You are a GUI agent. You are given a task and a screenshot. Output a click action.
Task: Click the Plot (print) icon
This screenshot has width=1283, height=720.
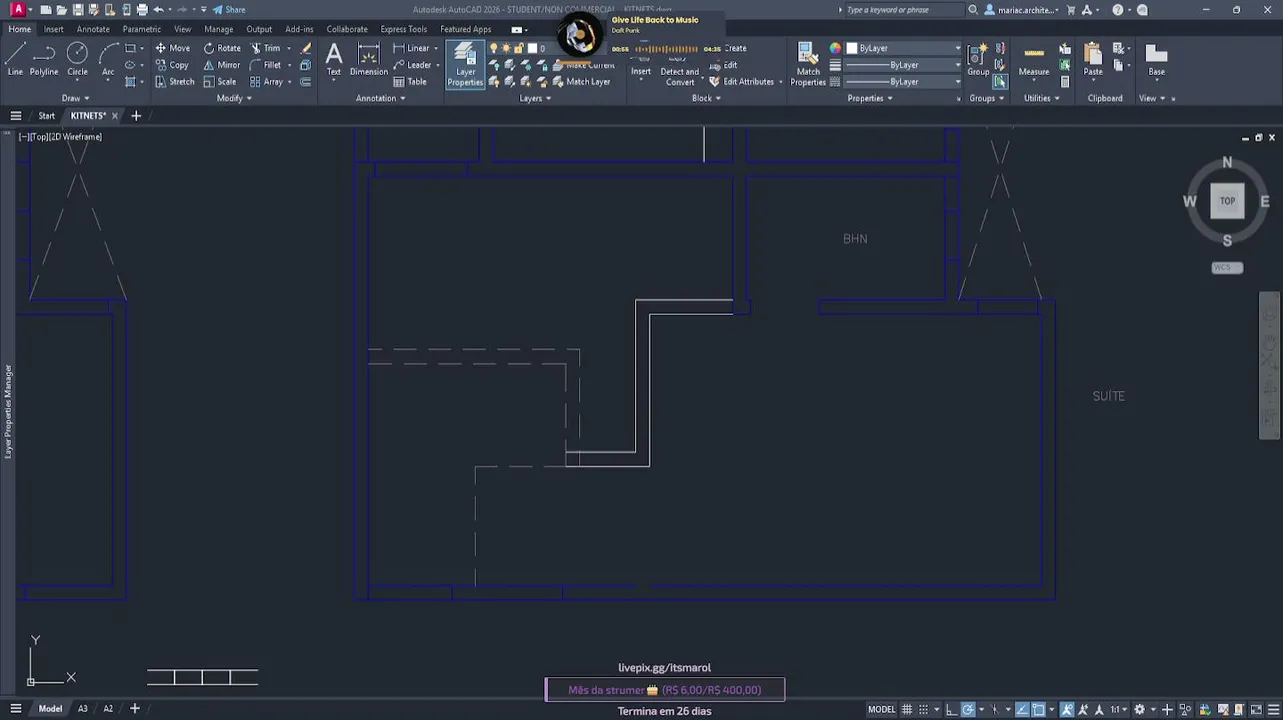[x=142, y=10]
